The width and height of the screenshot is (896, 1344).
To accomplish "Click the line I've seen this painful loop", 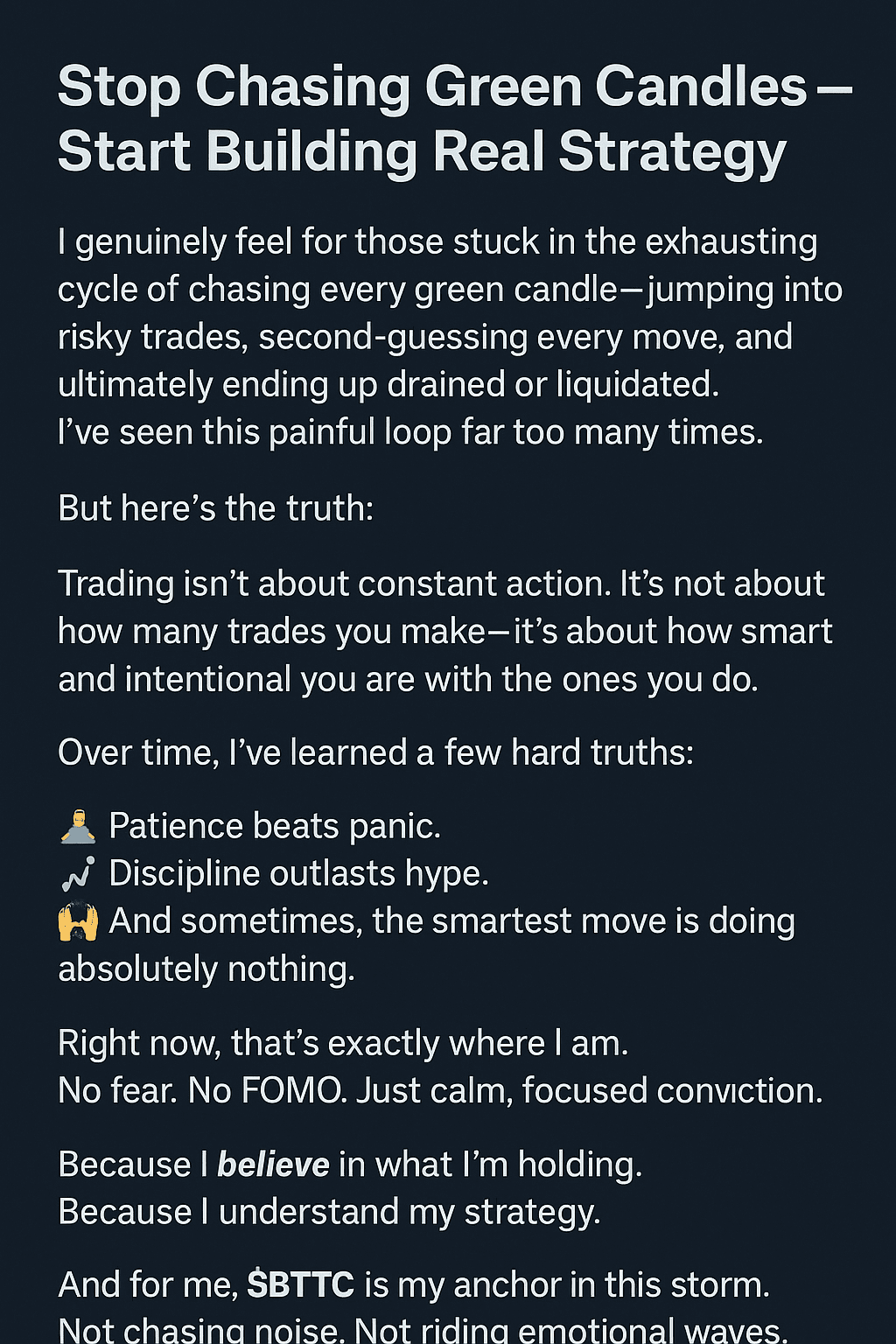I will [410, 432].
